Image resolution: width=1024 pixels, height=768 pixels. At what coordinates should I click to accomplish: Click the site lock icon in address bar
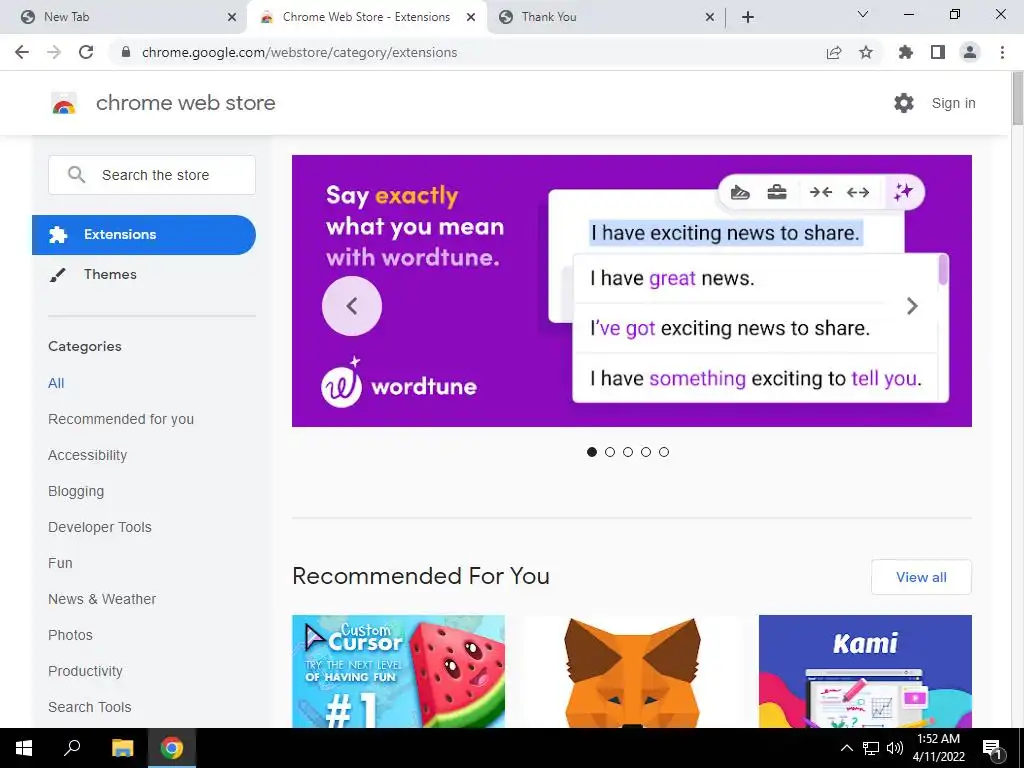point(126,52)
